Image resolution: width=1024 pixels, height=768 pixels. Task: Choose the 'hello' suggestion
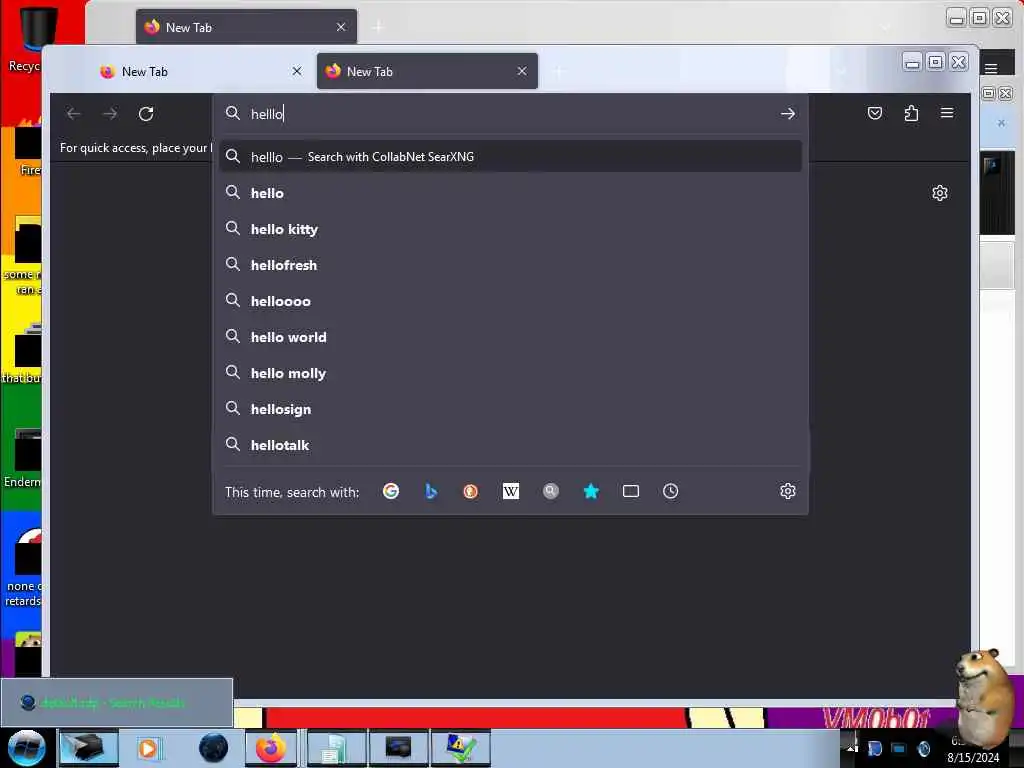click(511, 193)
